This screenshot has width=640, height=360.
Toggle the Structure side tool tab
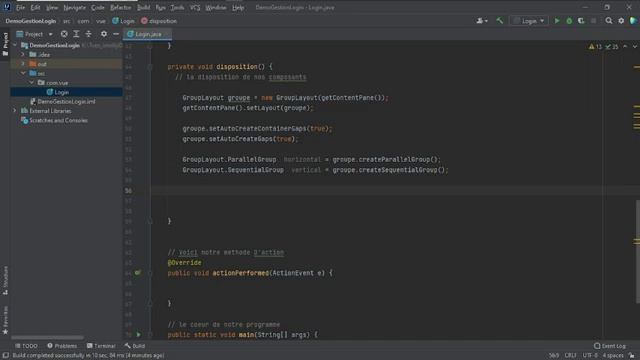(x=5, y=280)
